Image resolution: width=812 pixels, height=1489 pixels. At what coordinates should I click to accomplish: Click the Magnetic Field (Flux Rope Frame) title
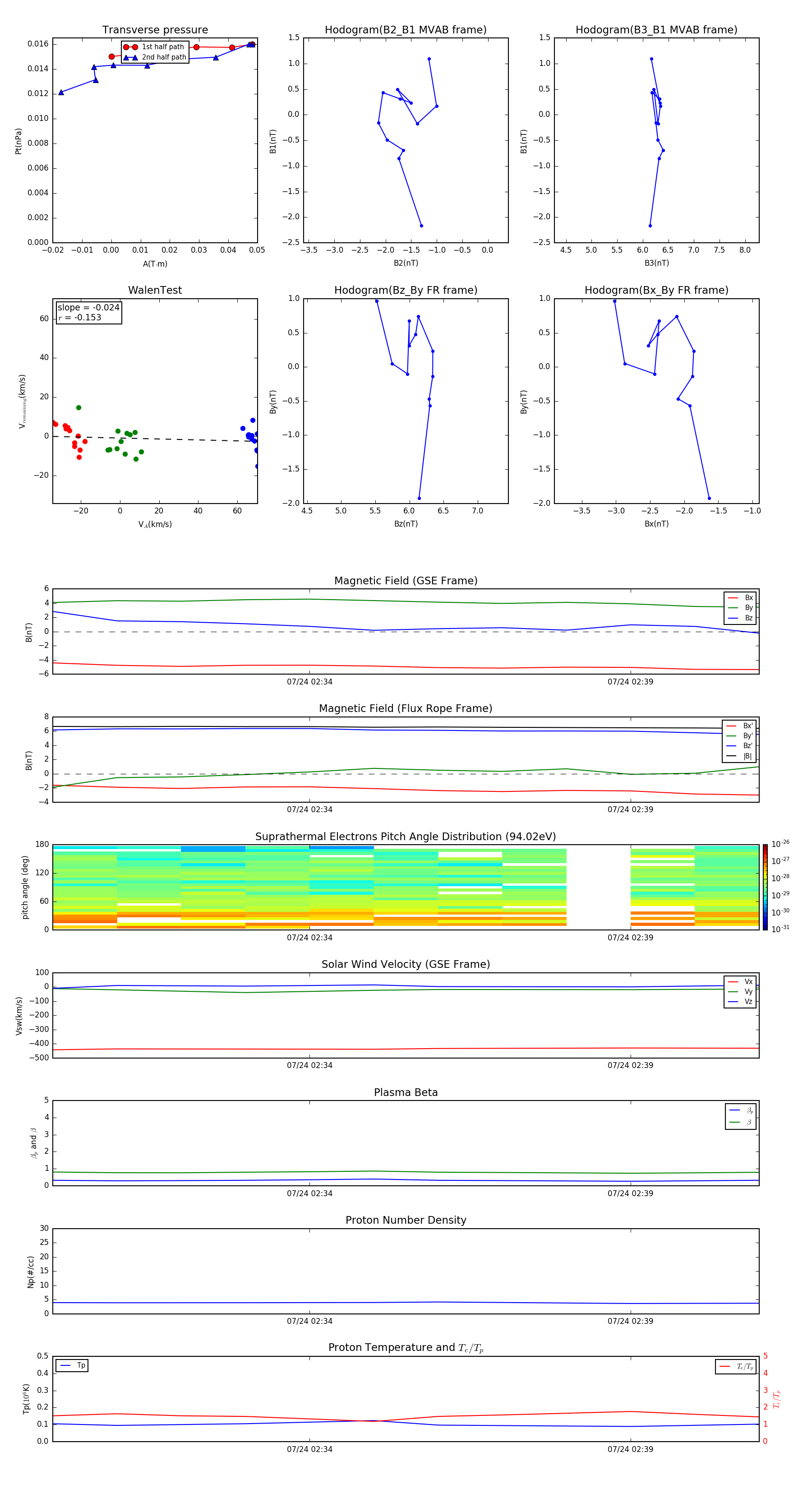(406, 709)
